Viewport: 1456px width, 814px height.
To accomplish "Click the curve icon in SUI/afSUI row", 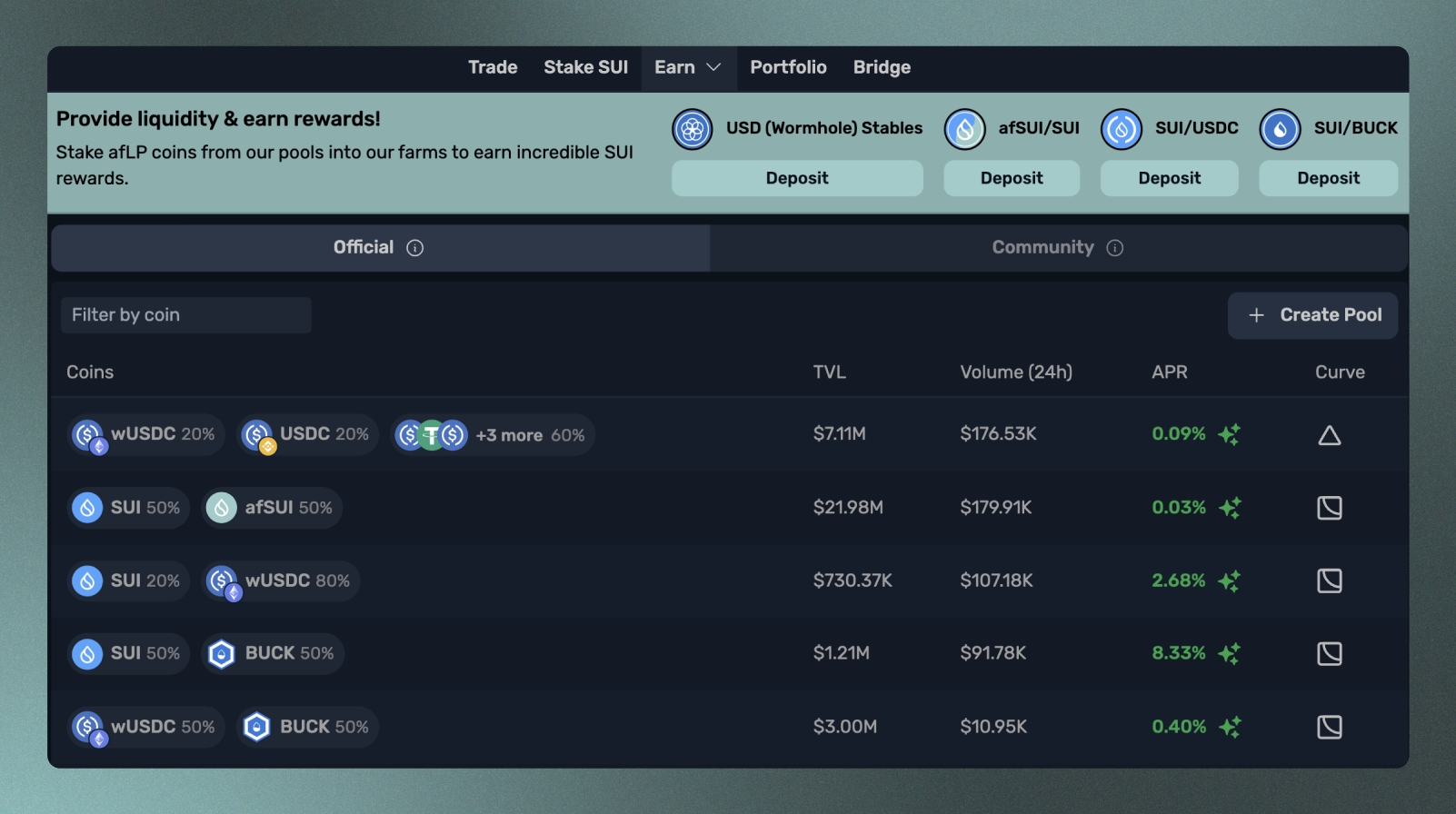I will point(1329,508).
